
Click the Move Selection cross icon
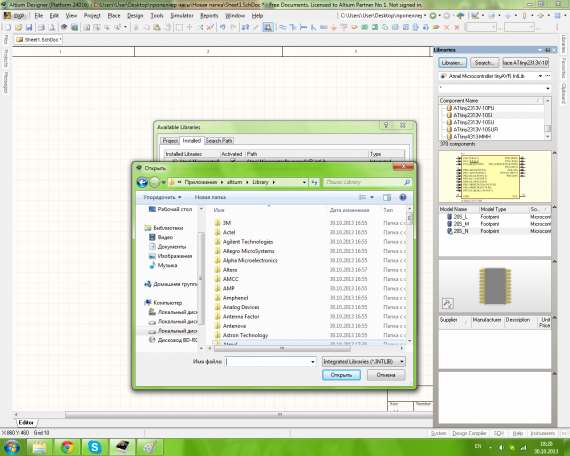[x=189, y=27]
